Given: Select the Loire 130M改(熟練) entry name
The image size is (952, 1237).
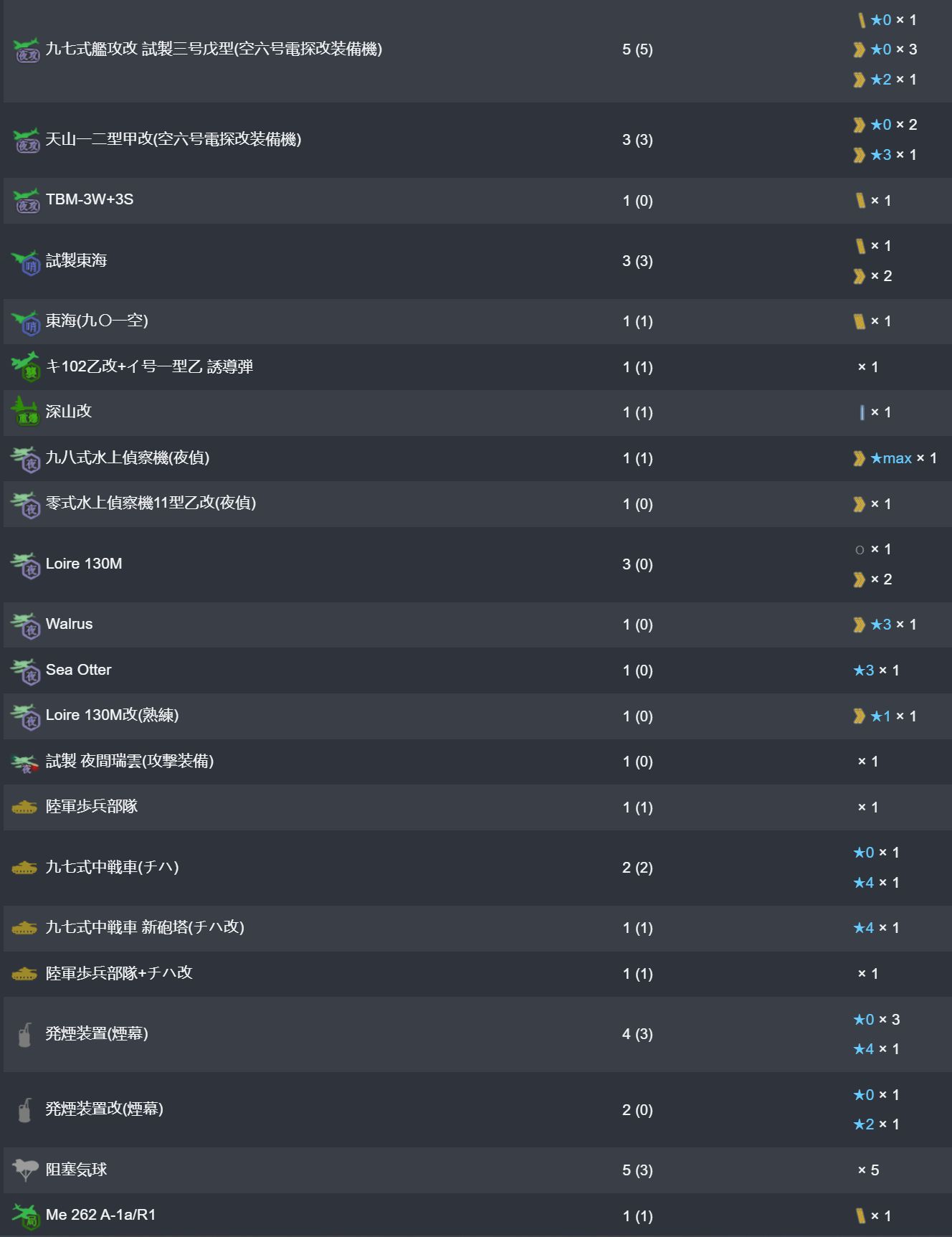Looking at the screenshot, I should click(112, 715).
